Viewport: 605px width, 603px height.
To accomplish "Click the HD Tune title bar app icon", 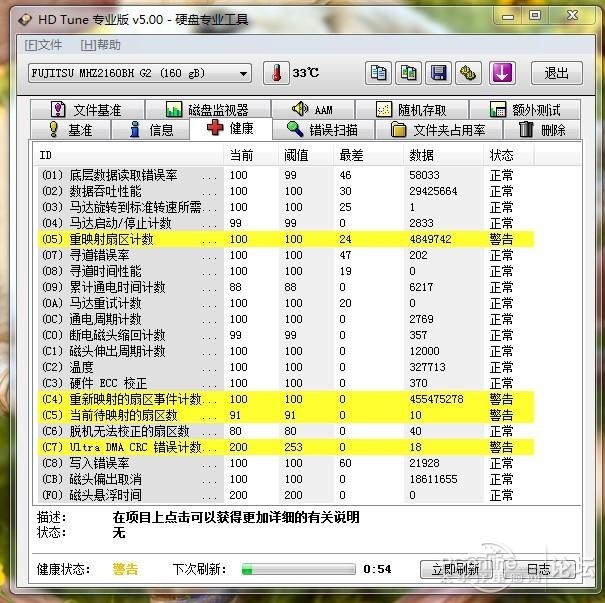I will tap(25, 19).
